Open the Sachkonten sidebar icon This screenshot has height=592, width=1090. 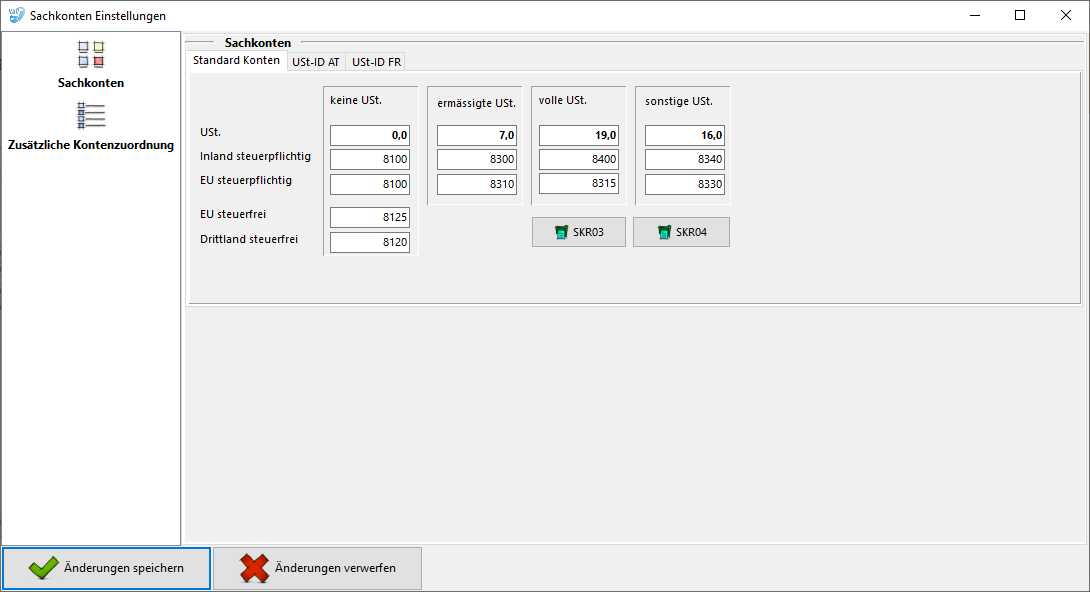(x=91, y=54)
